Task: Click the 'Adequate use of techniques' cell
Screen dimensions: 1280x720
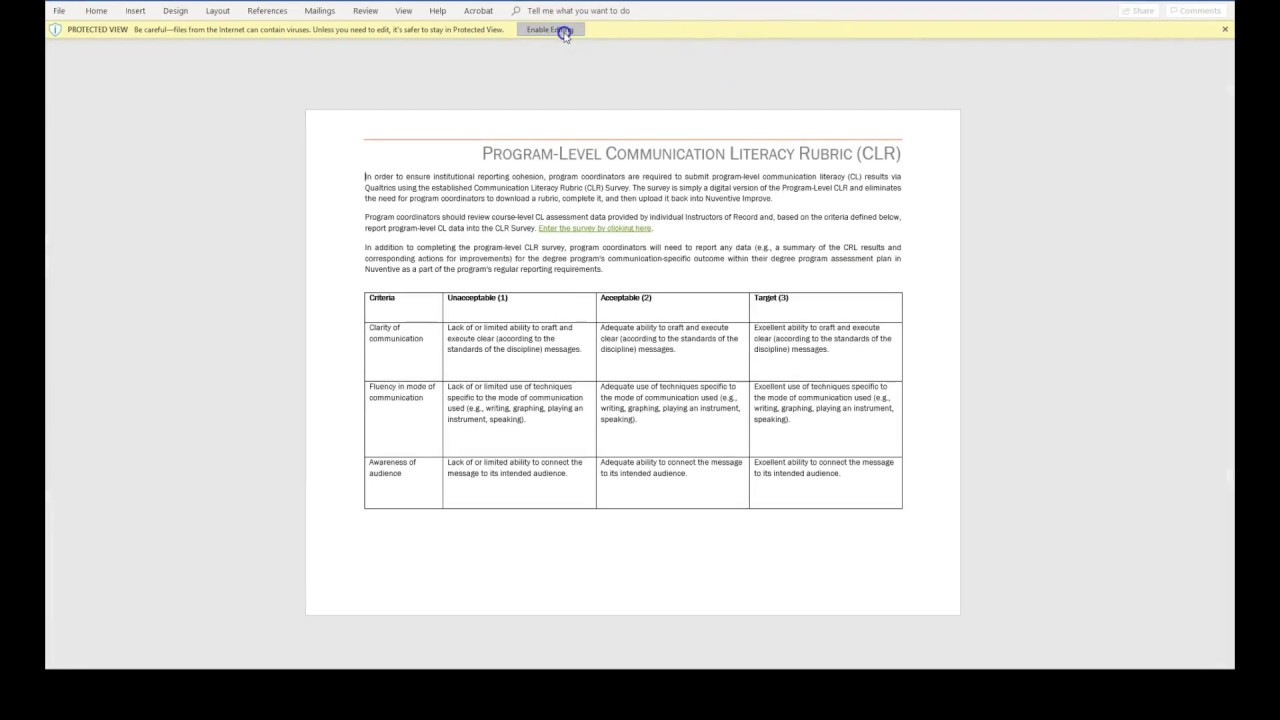Action: (x=672, y=418)
